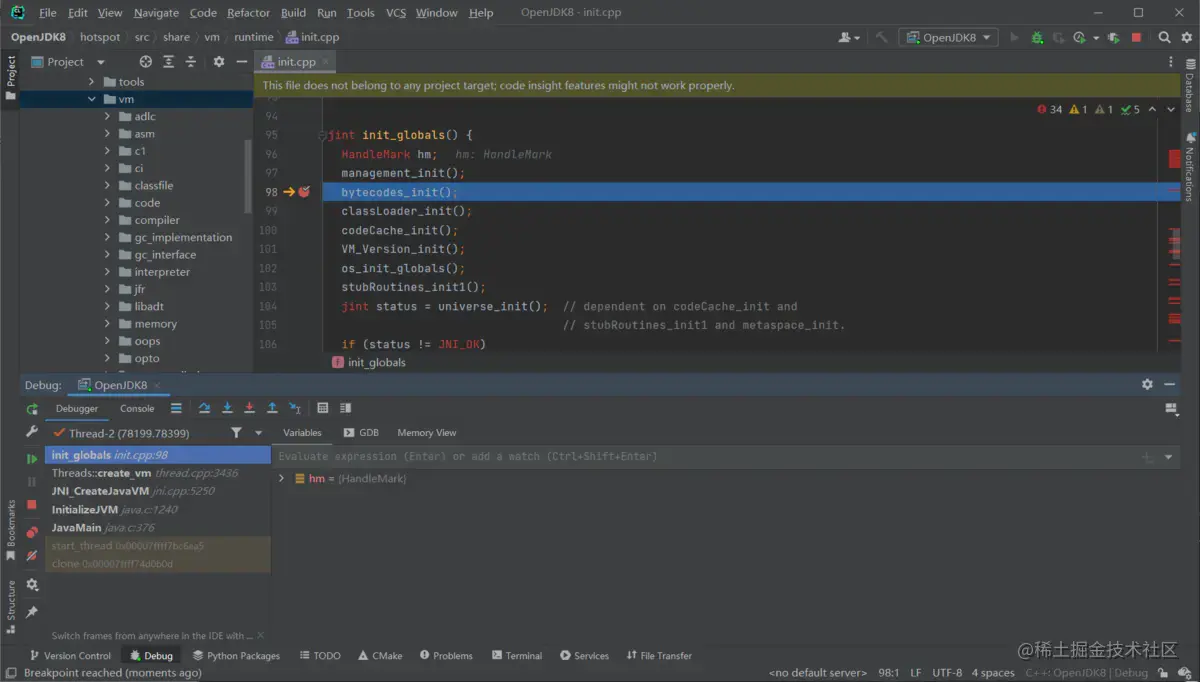Switch to the Memory View tab
Viewport: 1200px width, 682px height.
tap(427, 433)
